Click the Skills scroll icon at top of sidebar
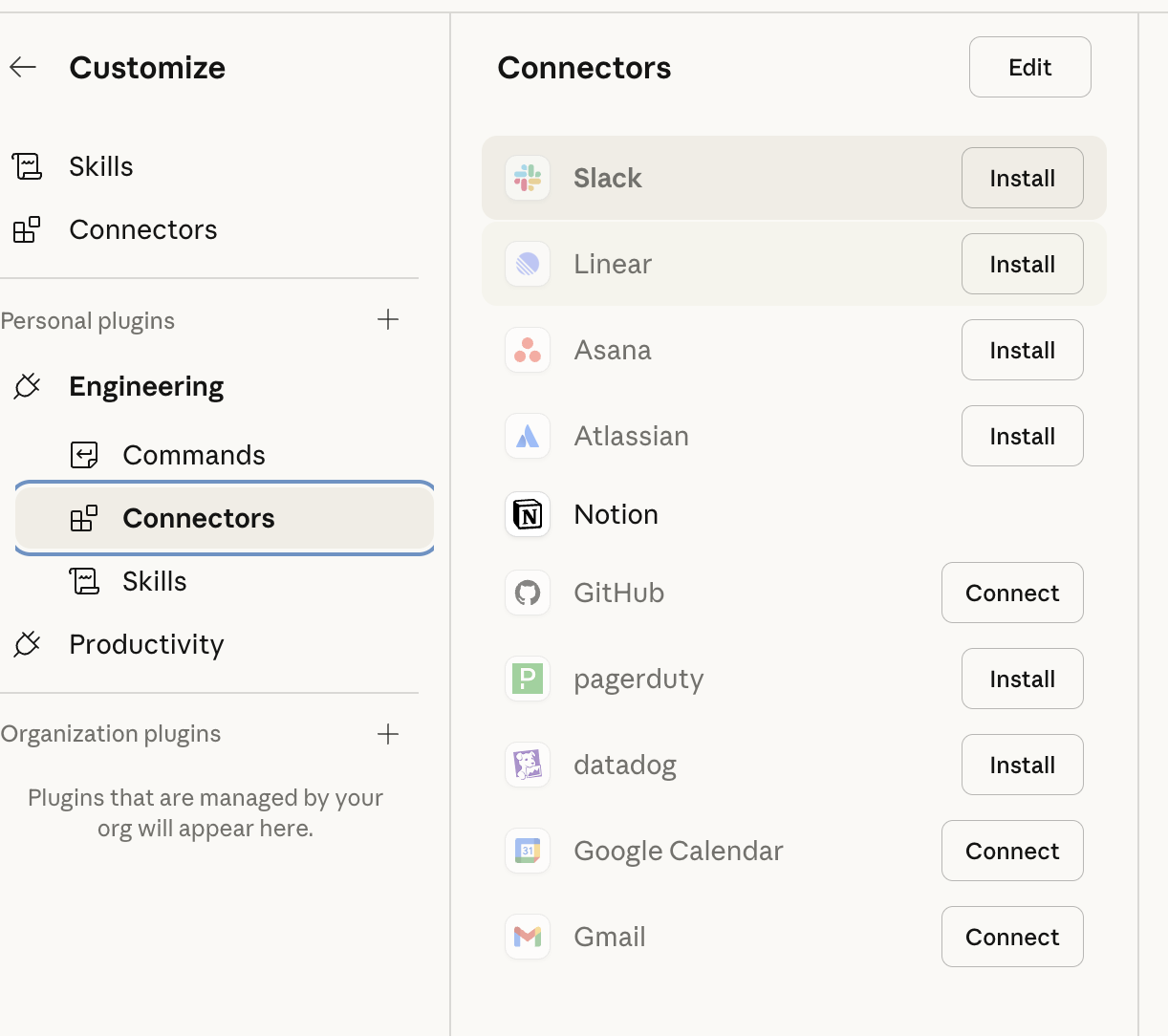Image resolution: width=1168 pixels, height=1036 pixels. point(27,166)
